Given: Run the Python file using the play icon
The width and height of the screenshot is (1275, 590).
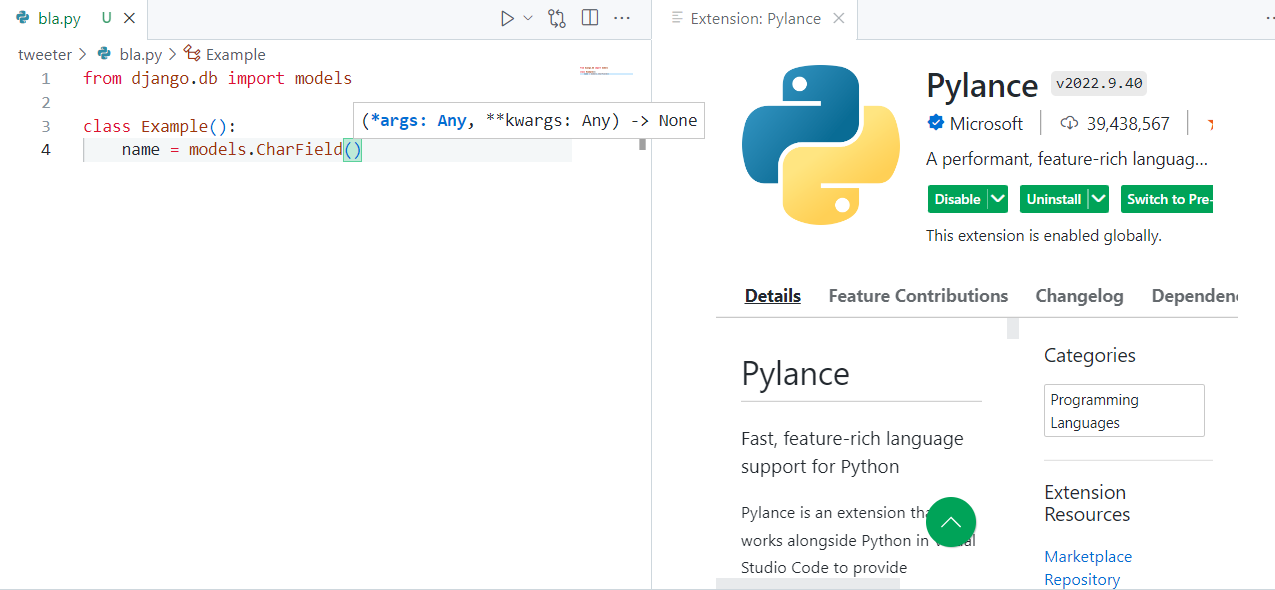Looking at the screenshot, I should pyautogui.click(x=507, y=17).
